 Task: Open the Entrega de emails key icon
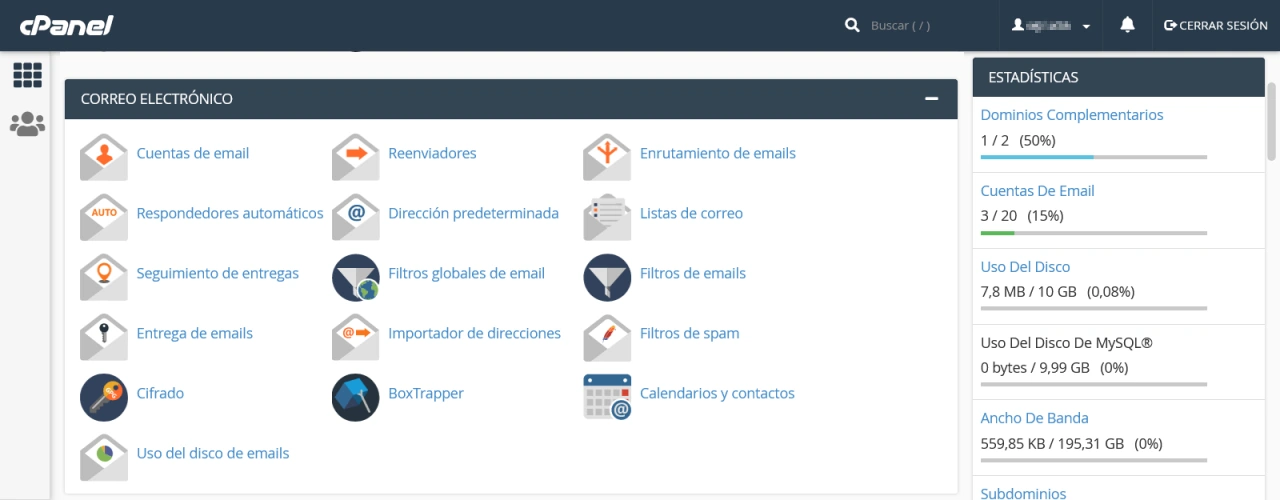click(x=104, y=336)
